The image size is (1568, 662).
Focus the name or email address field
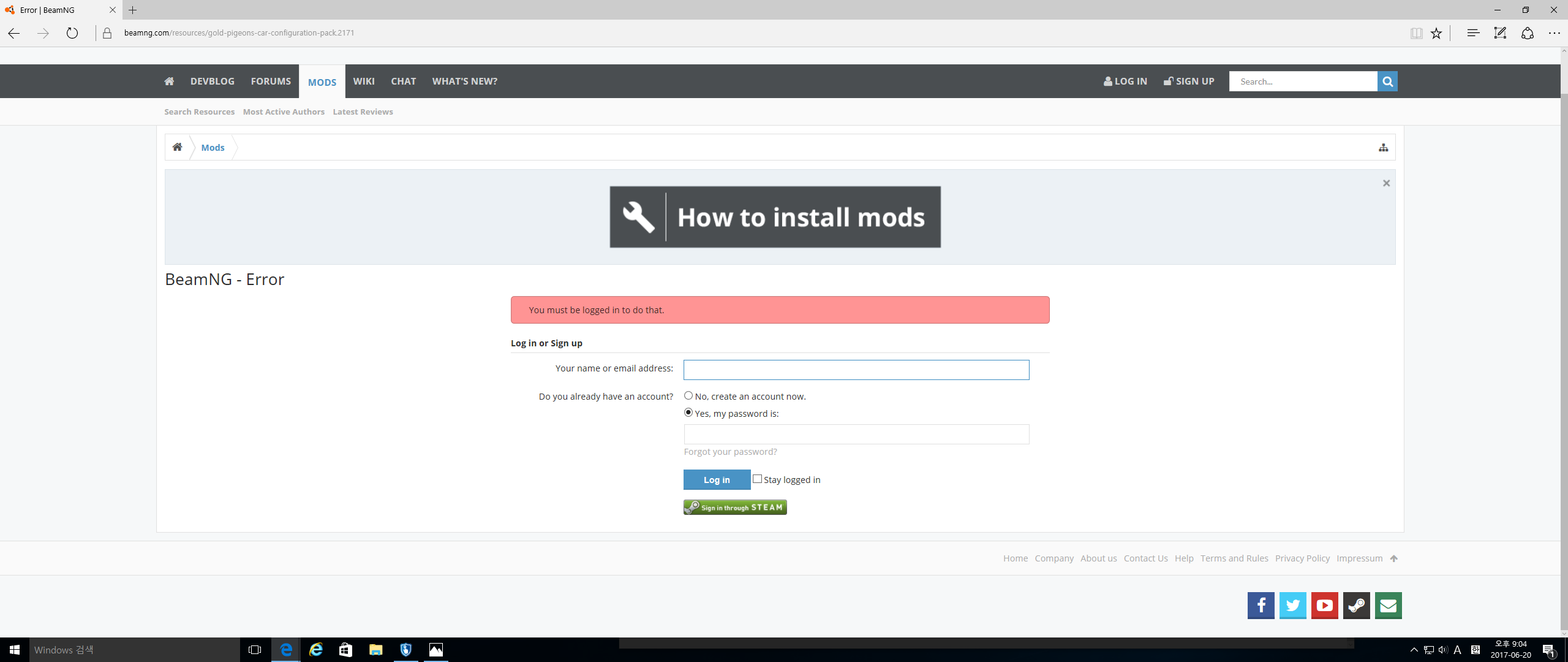[x=856, y=370]
